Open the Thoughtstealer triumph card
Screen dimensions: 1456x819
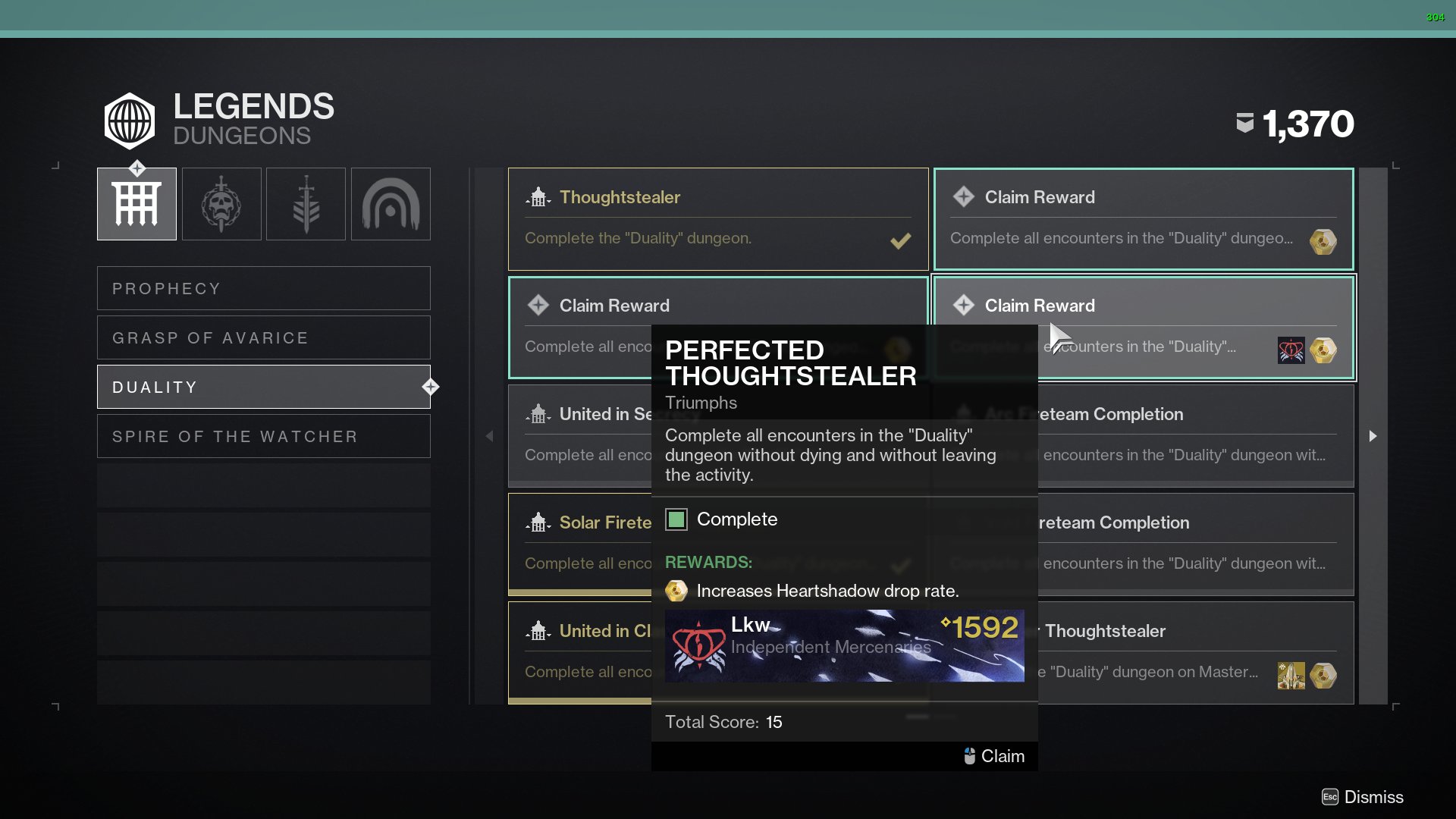pos(718,219)
